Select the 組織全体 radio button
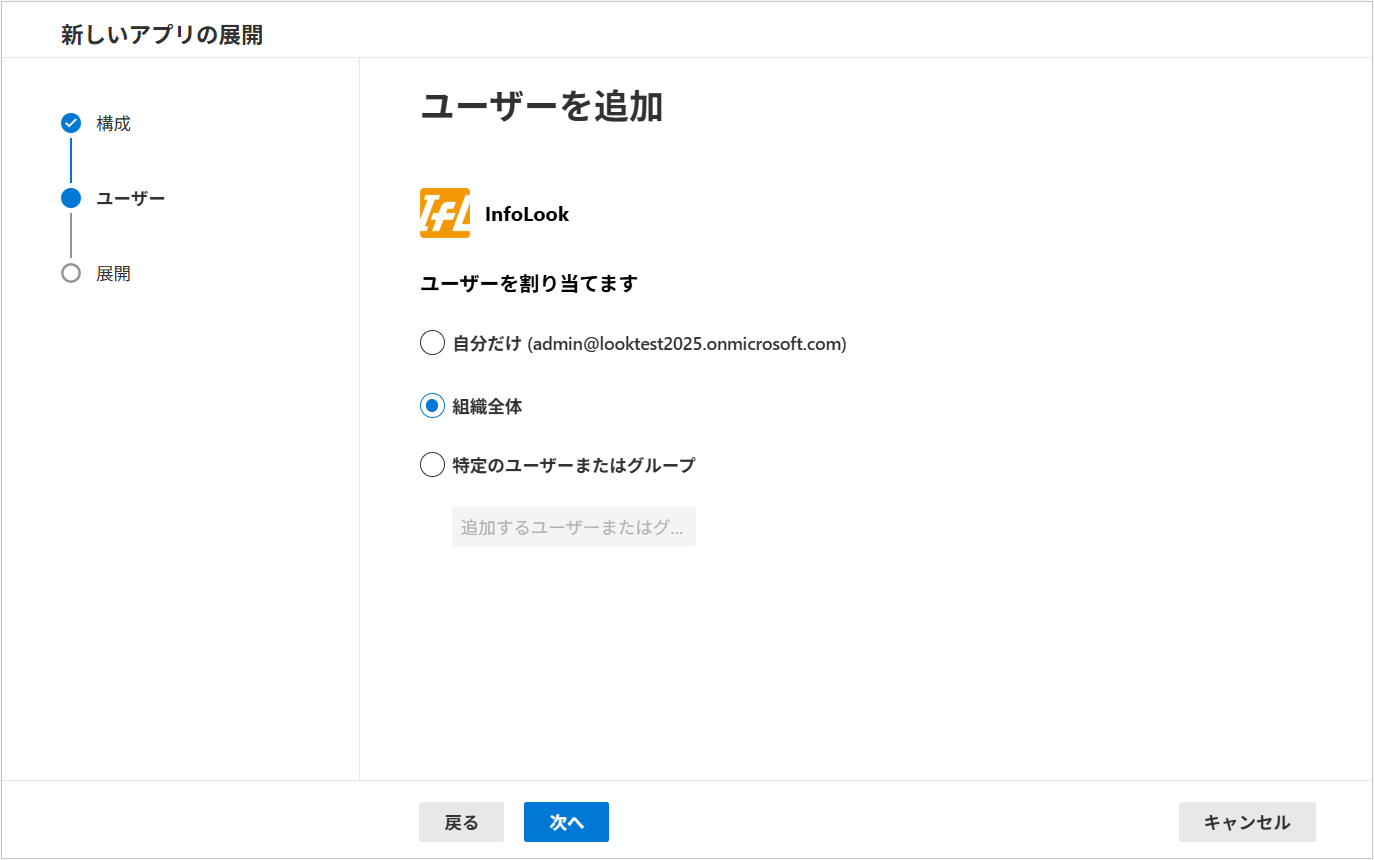Screen dimensions: 1374x860 point(432,406)
